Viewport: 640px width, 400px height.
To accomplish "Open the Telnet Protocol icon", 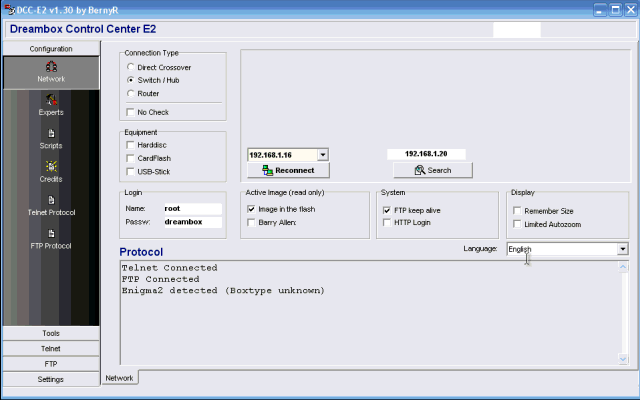I will pos(50,203).
